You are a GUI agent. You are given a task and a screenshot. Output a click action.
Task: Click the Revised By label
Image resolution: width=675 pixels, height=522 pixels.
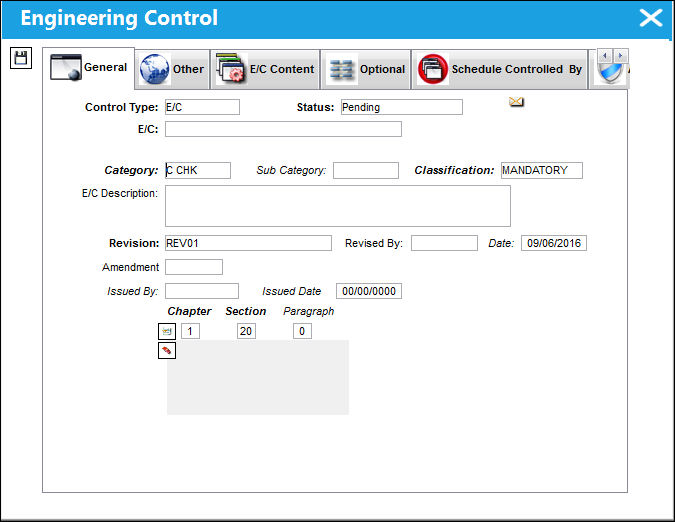click(374, 243)
